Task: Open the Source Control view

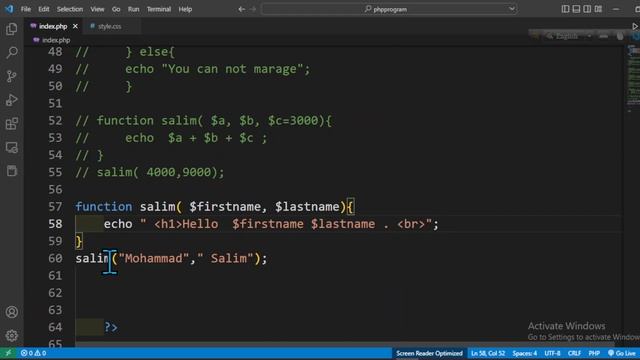Action: 12,76
